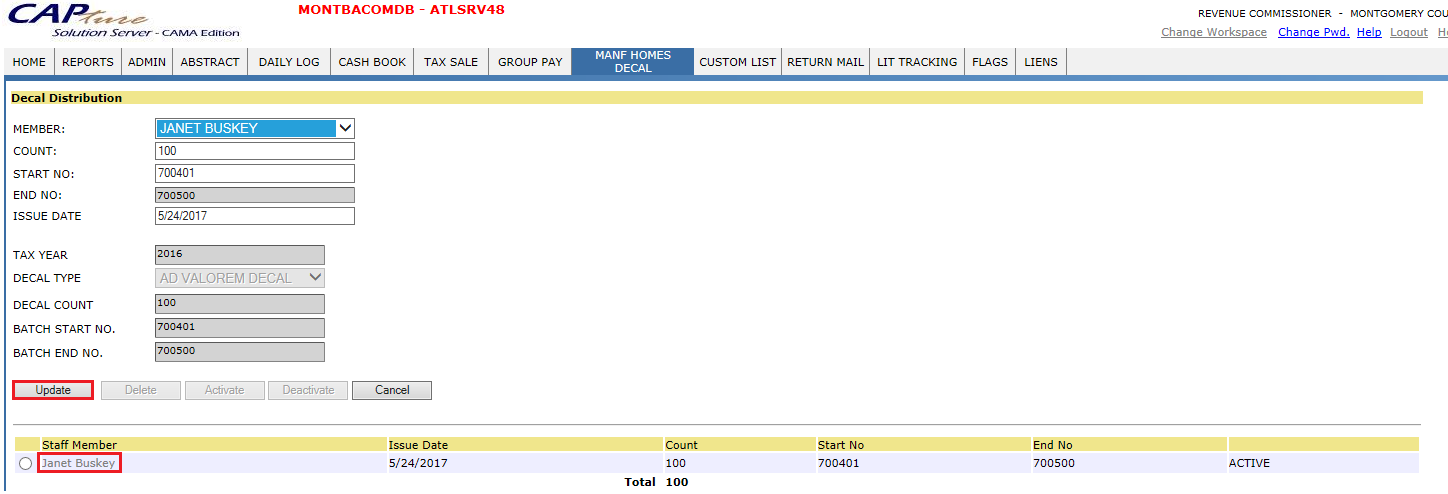
Task: Select the Janet Buskey row radio button
Action: click(25, 464)
